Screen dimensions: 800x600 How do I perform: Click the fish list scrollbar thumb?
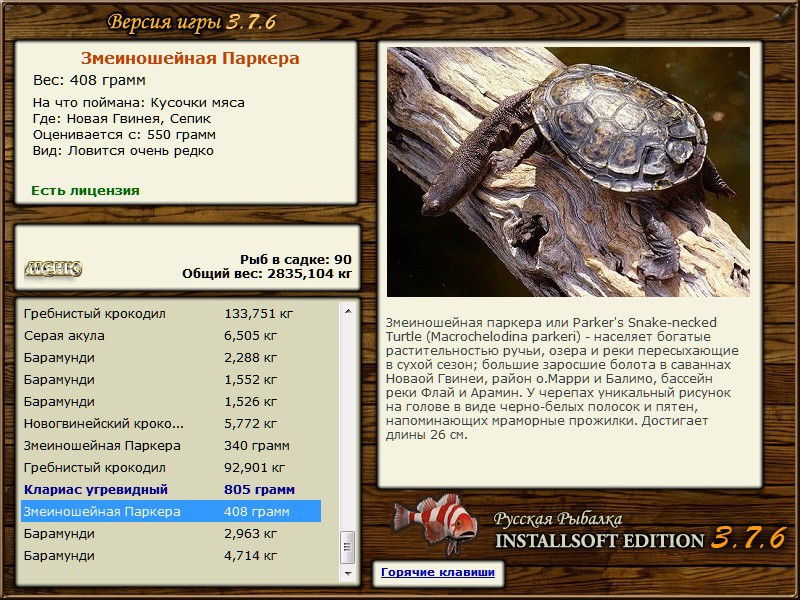tap(348, 547)
